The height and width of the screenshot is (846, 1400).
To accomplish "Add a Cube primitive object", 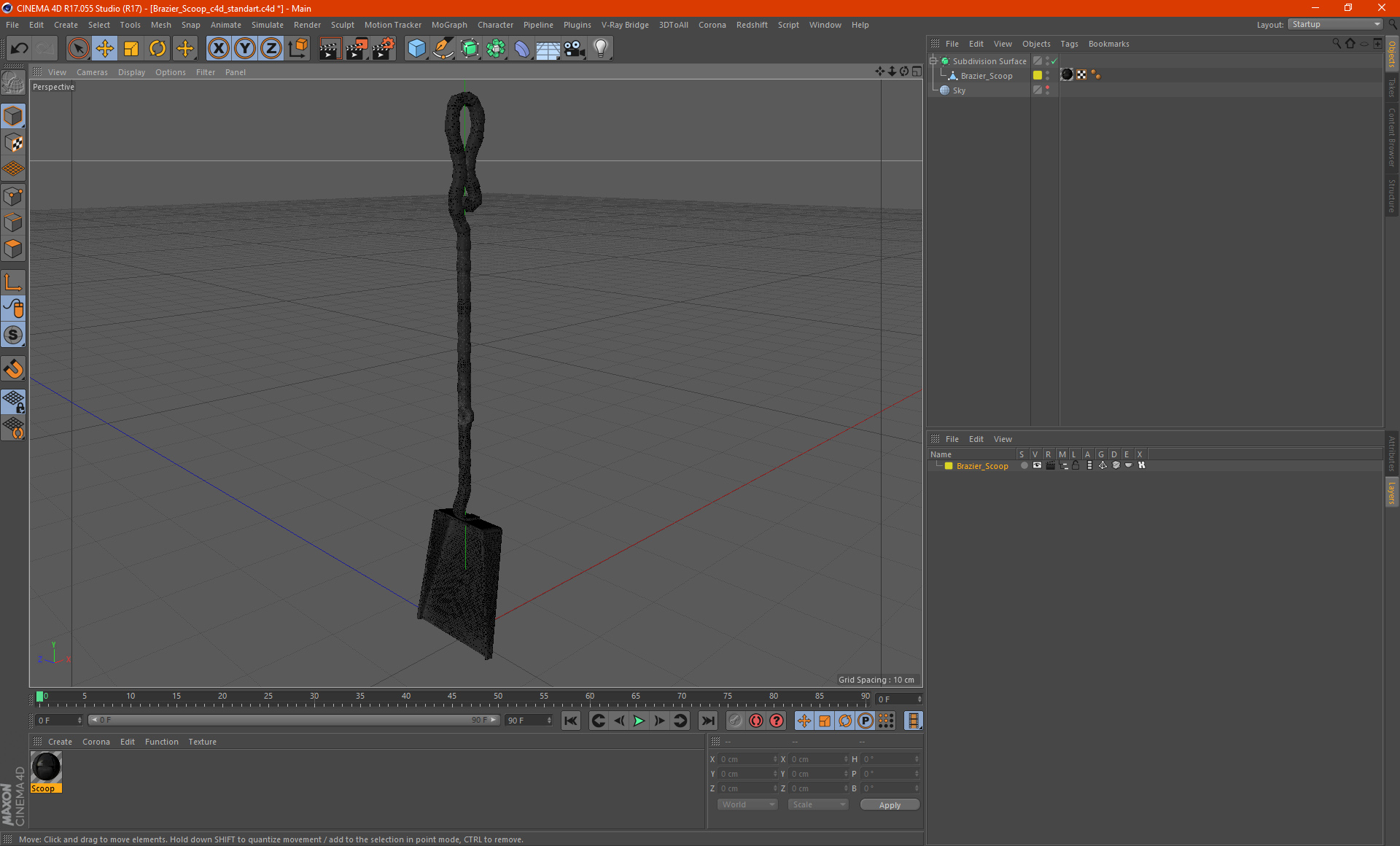I will (416, 49).
